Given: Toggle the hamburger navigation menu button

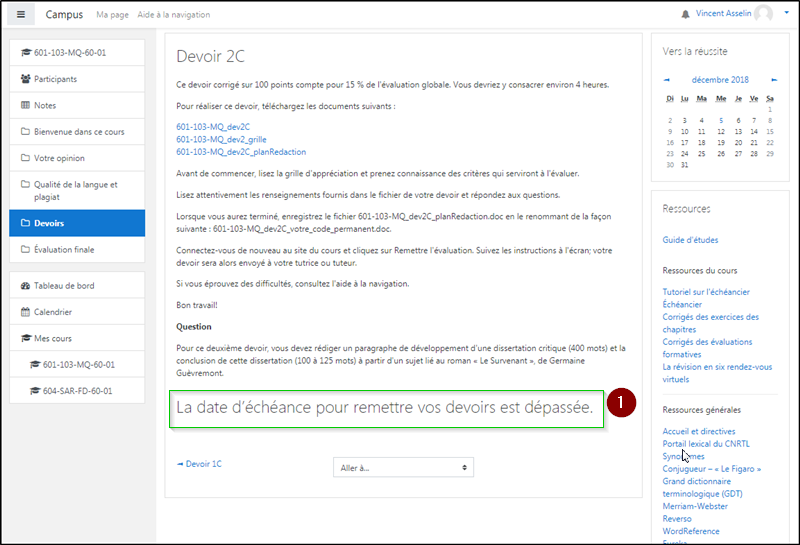Looking at the screenshot, I should (x=21, y=14).
